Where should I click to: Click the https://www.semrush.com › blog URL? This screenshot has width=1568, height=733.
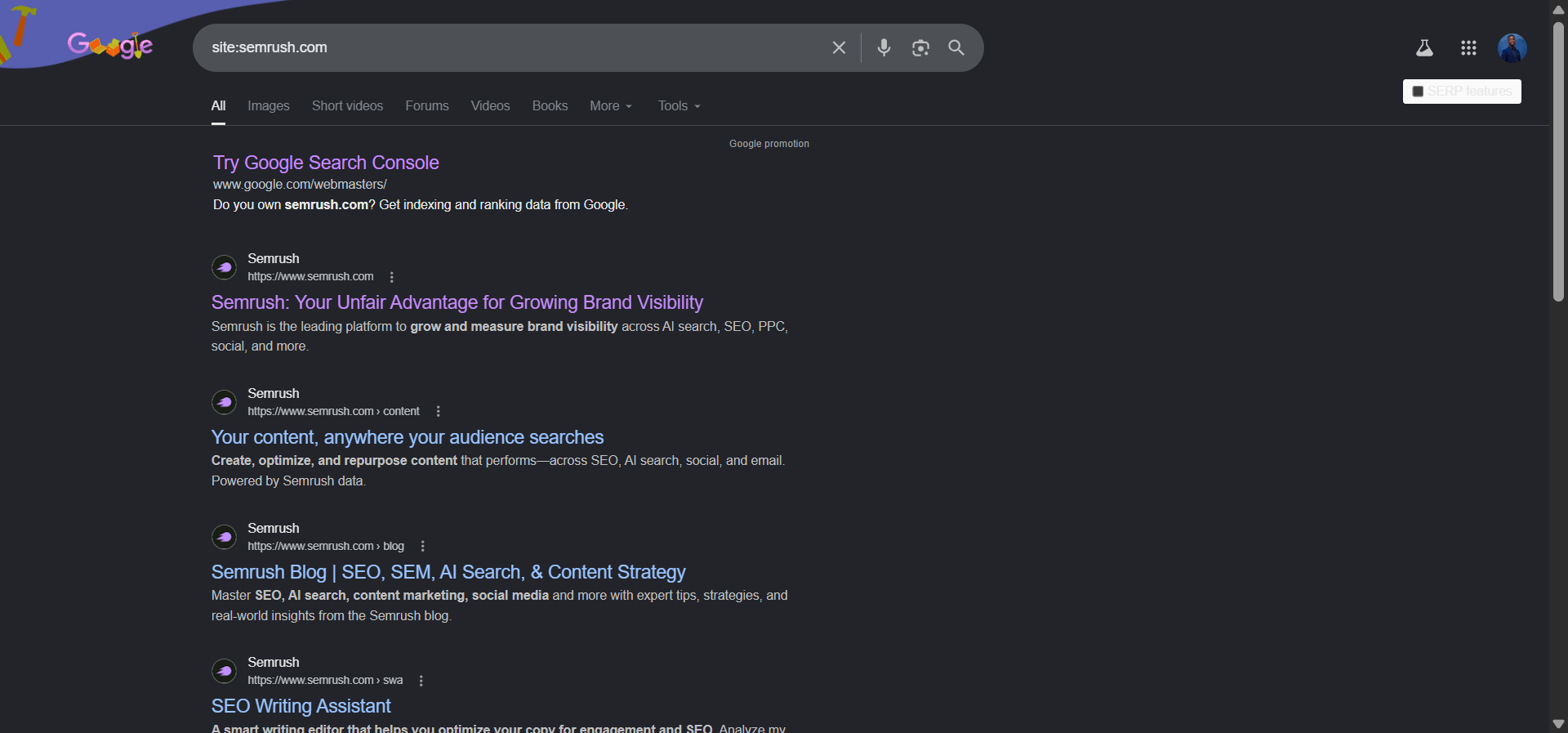326,546
